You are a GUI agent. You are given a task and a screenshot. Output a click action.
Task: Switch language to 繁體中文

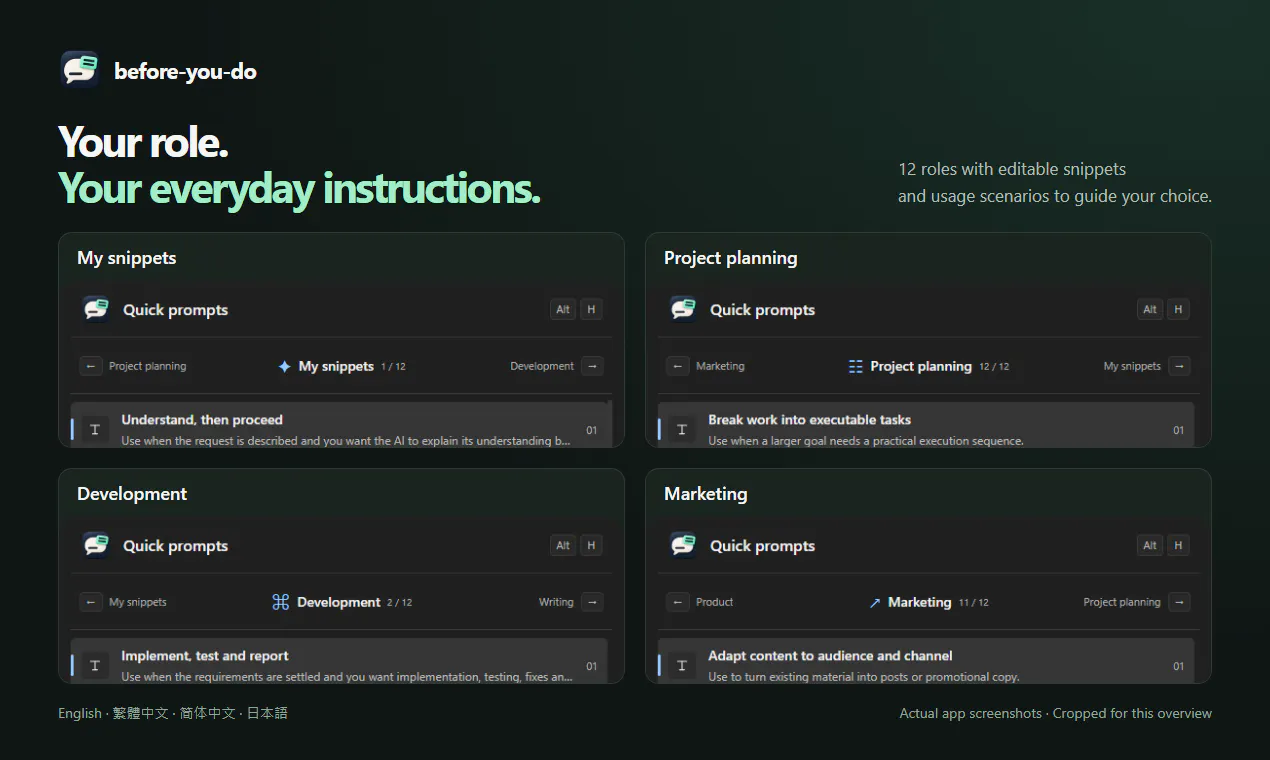point(140,713)
